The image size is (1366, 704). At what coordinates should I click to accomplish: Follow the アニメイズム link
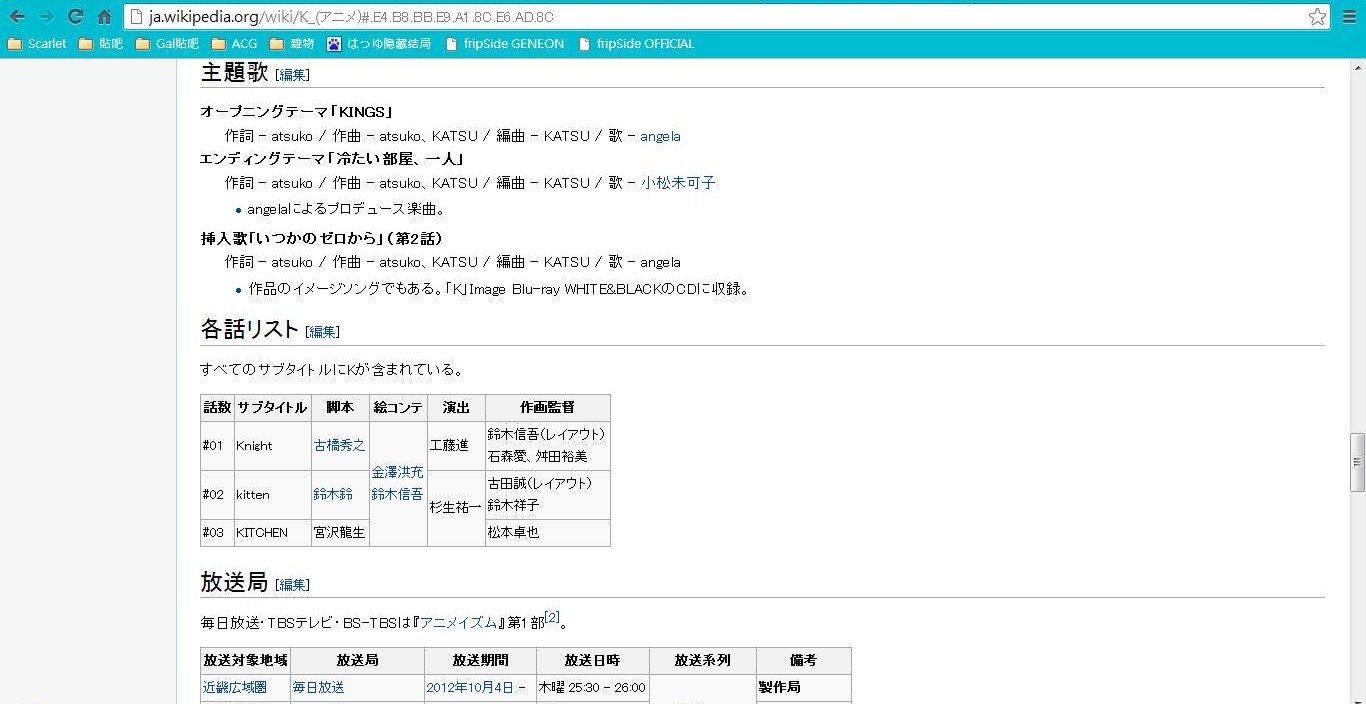tap(458, 623)
